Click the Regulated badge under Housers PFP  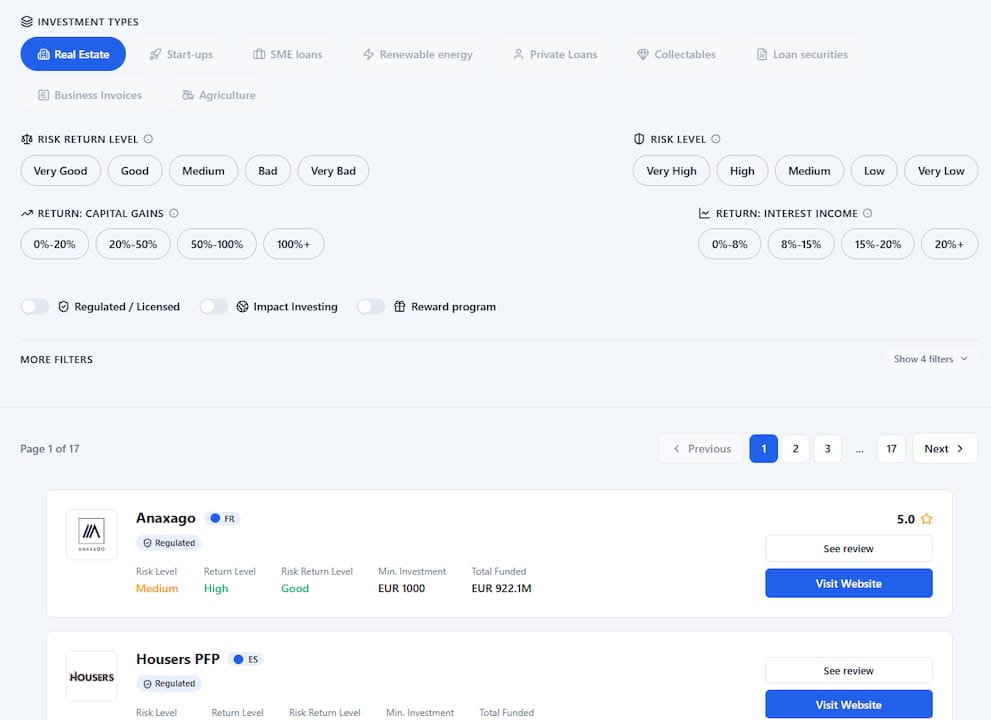coord(169,684)
